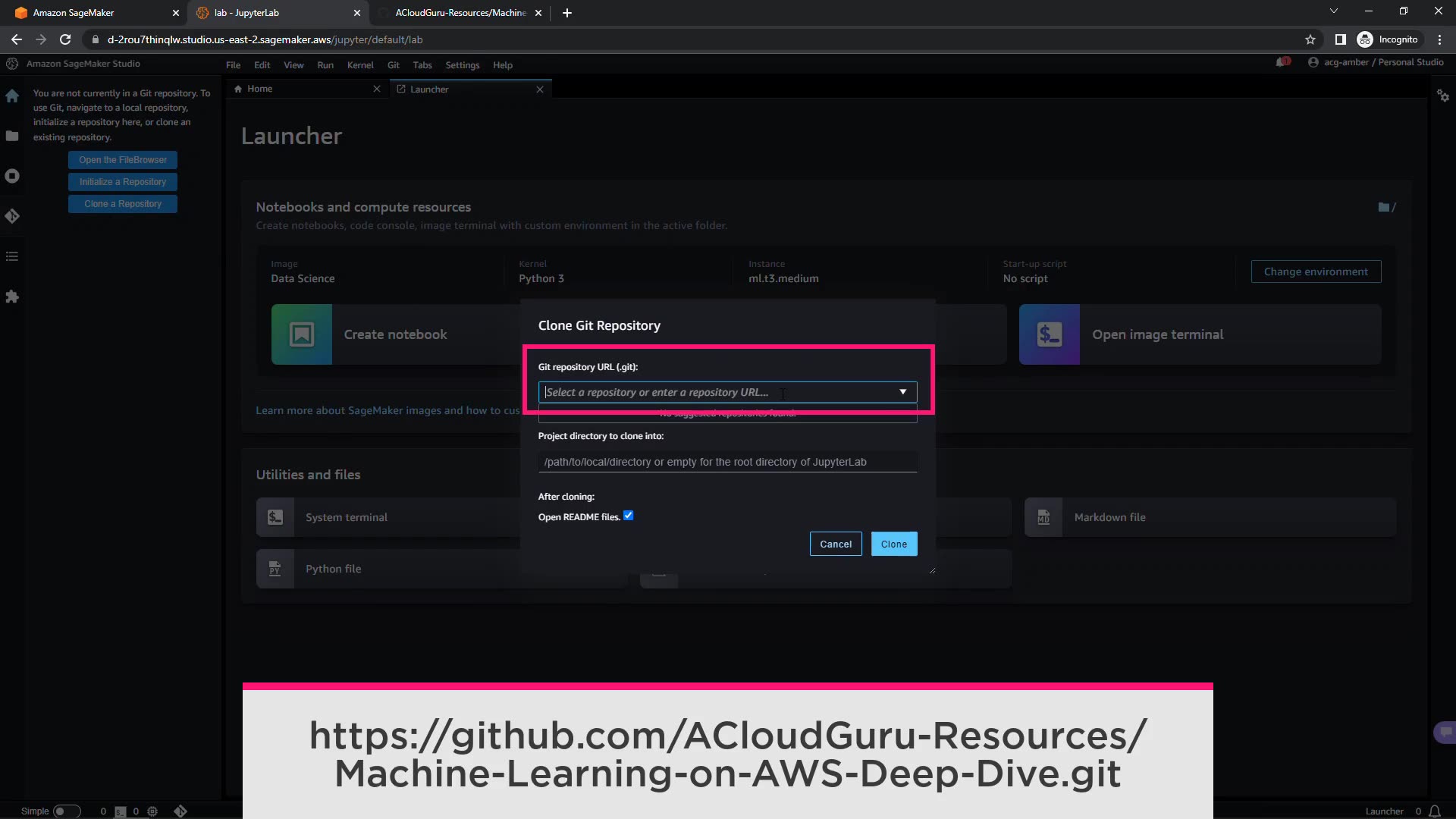Open the Git sidebar icon
The height and width of the screenshot is (819, 1456).
pyautogui.click(x=12, y=216)
